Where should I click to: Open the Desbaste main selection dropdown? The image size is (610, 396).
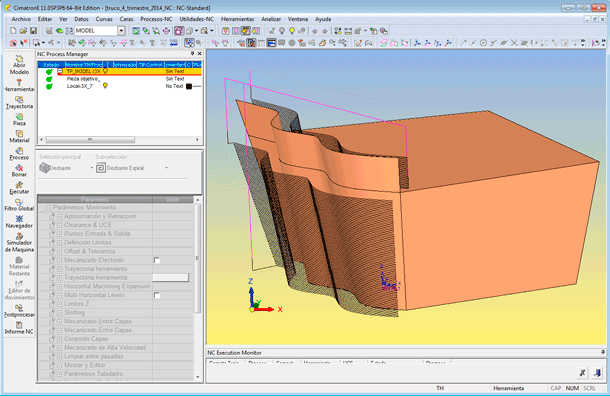pyautogui.click(x=92, y=168)
